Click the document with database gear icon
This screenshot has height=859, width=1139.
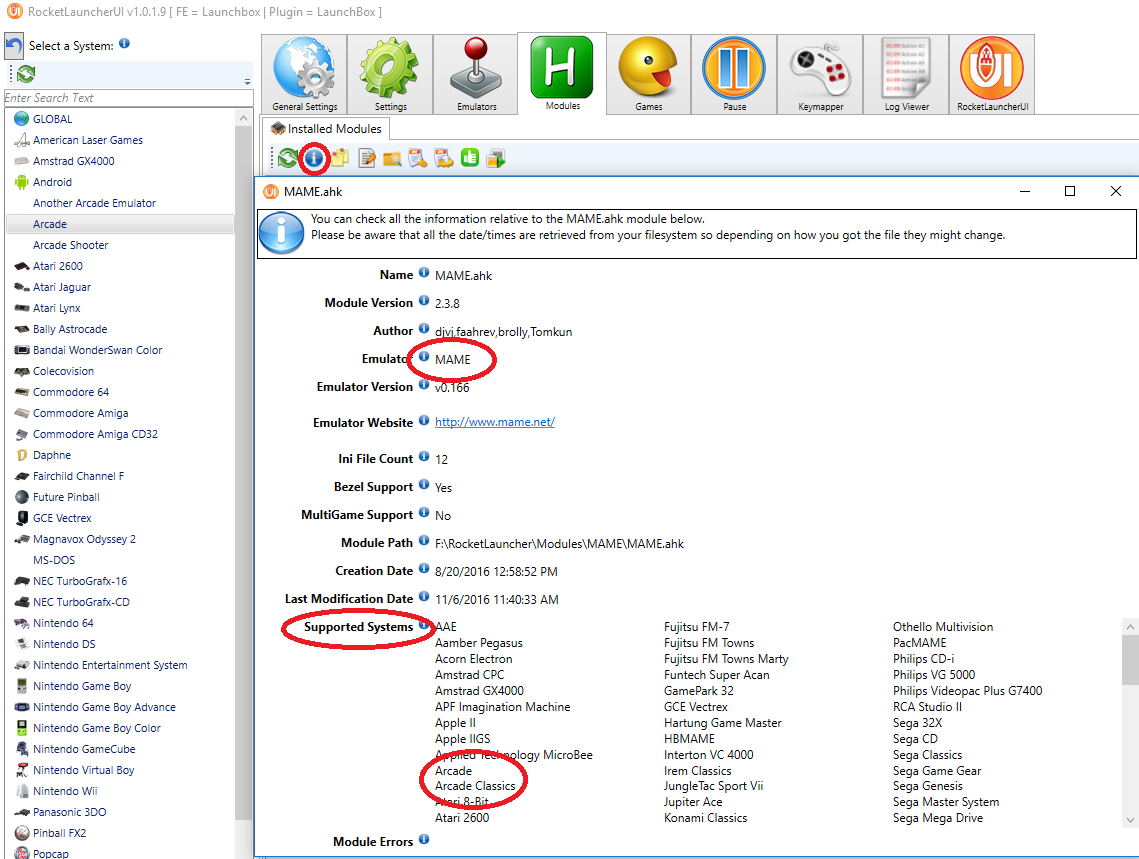pyautogui.click(x=444, y=158)
